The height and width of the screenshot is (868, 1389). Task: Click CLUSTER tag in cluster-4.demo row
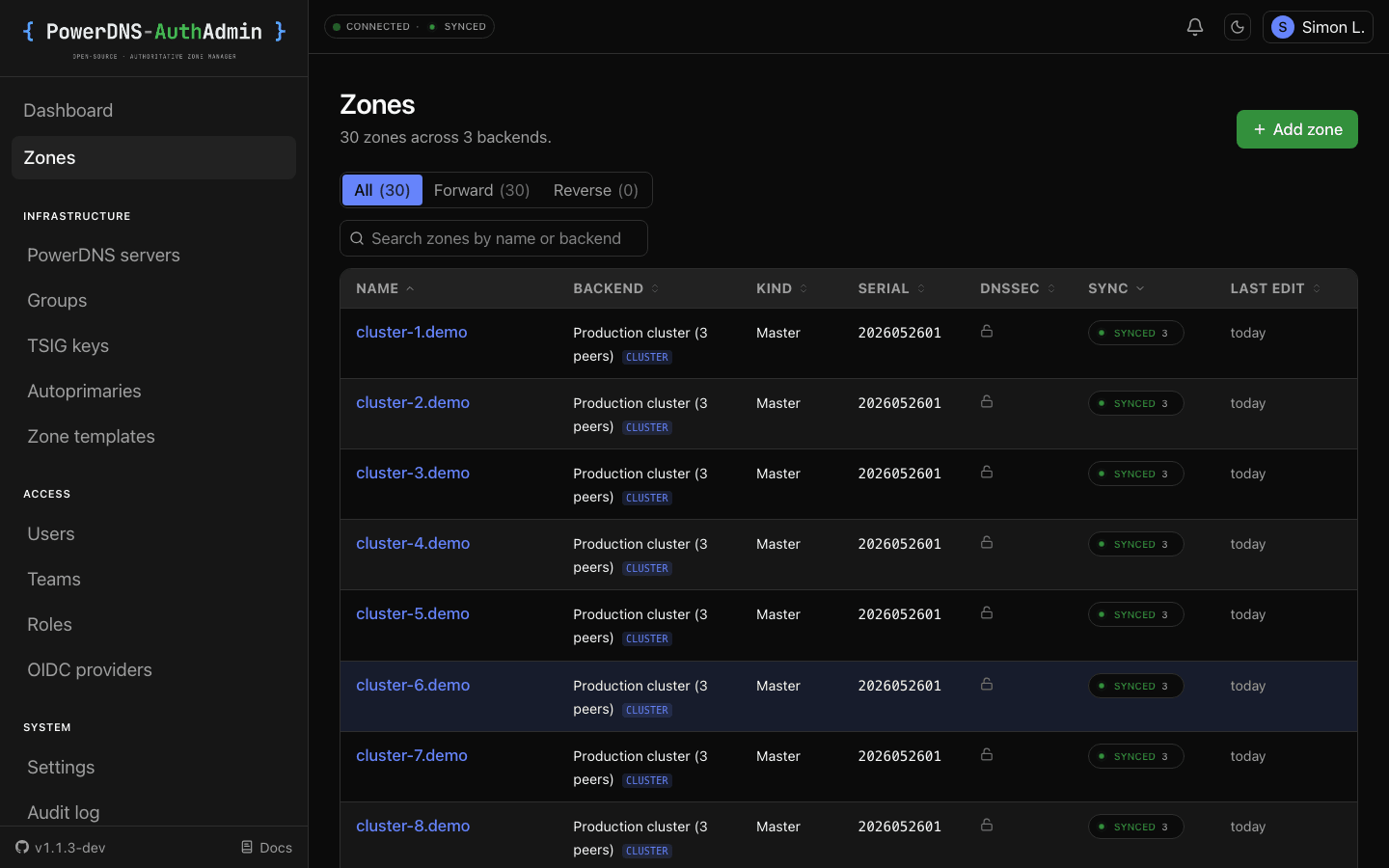(x=646, y=568)
